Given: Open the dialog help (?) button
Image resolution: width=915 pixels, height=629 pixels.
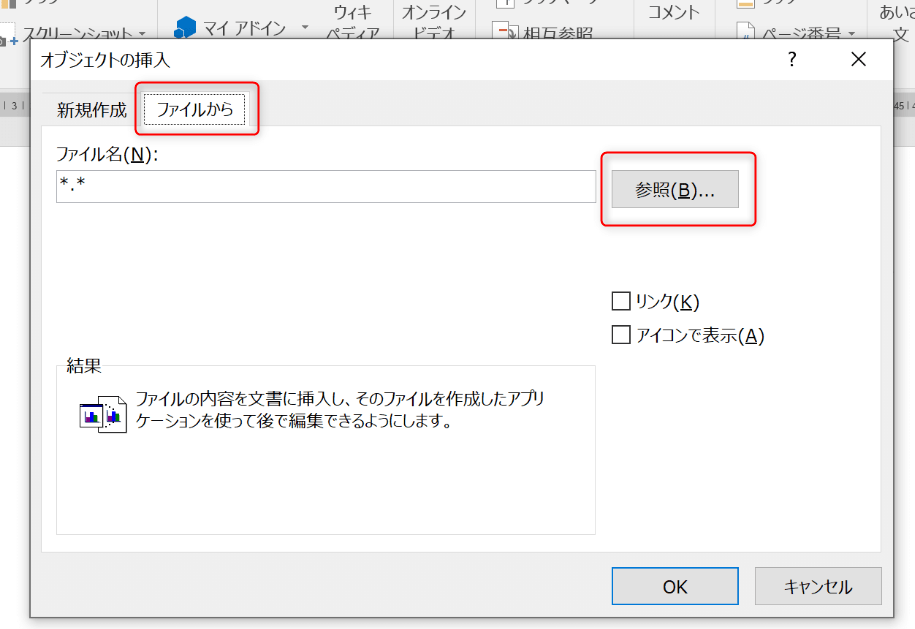Looking at the screenshot, I should [x=791, y=60].
